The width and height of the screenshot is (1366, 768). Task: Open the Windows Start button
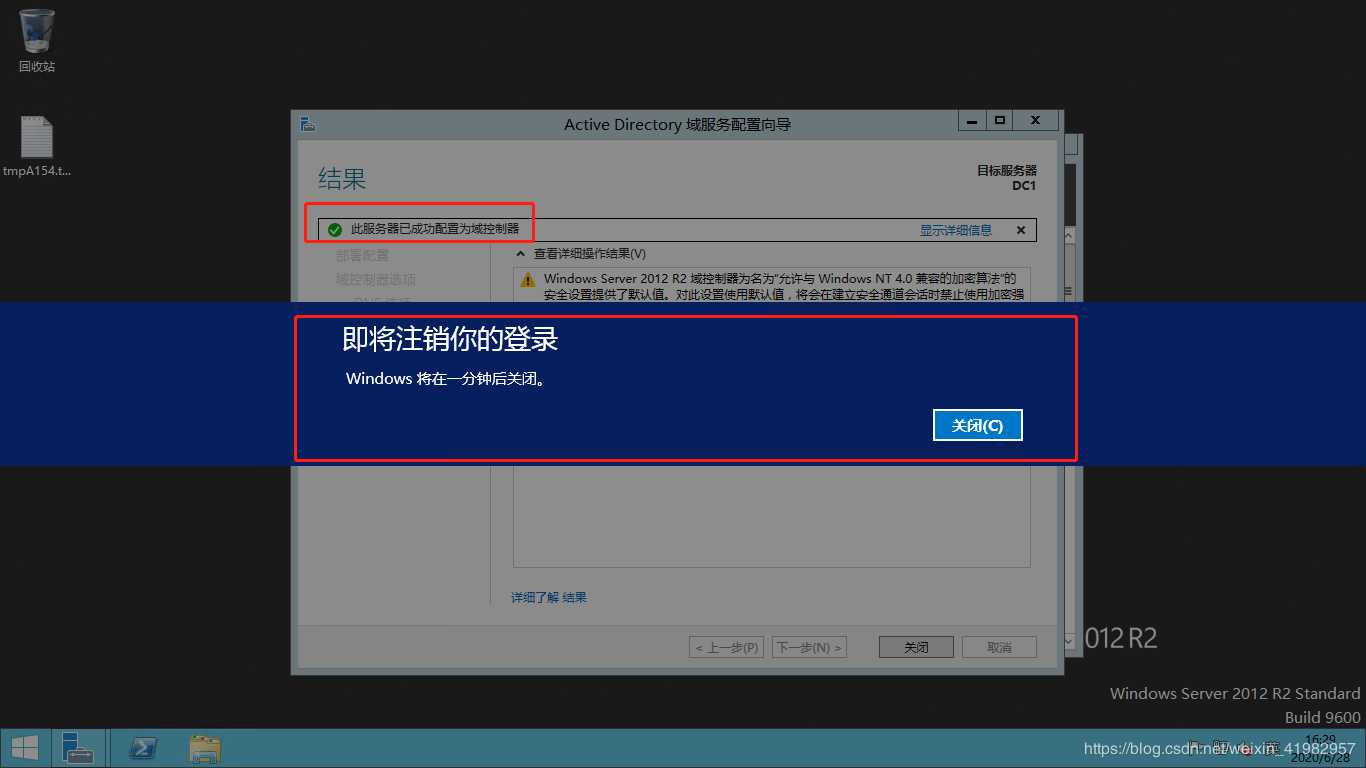(25, 748)
